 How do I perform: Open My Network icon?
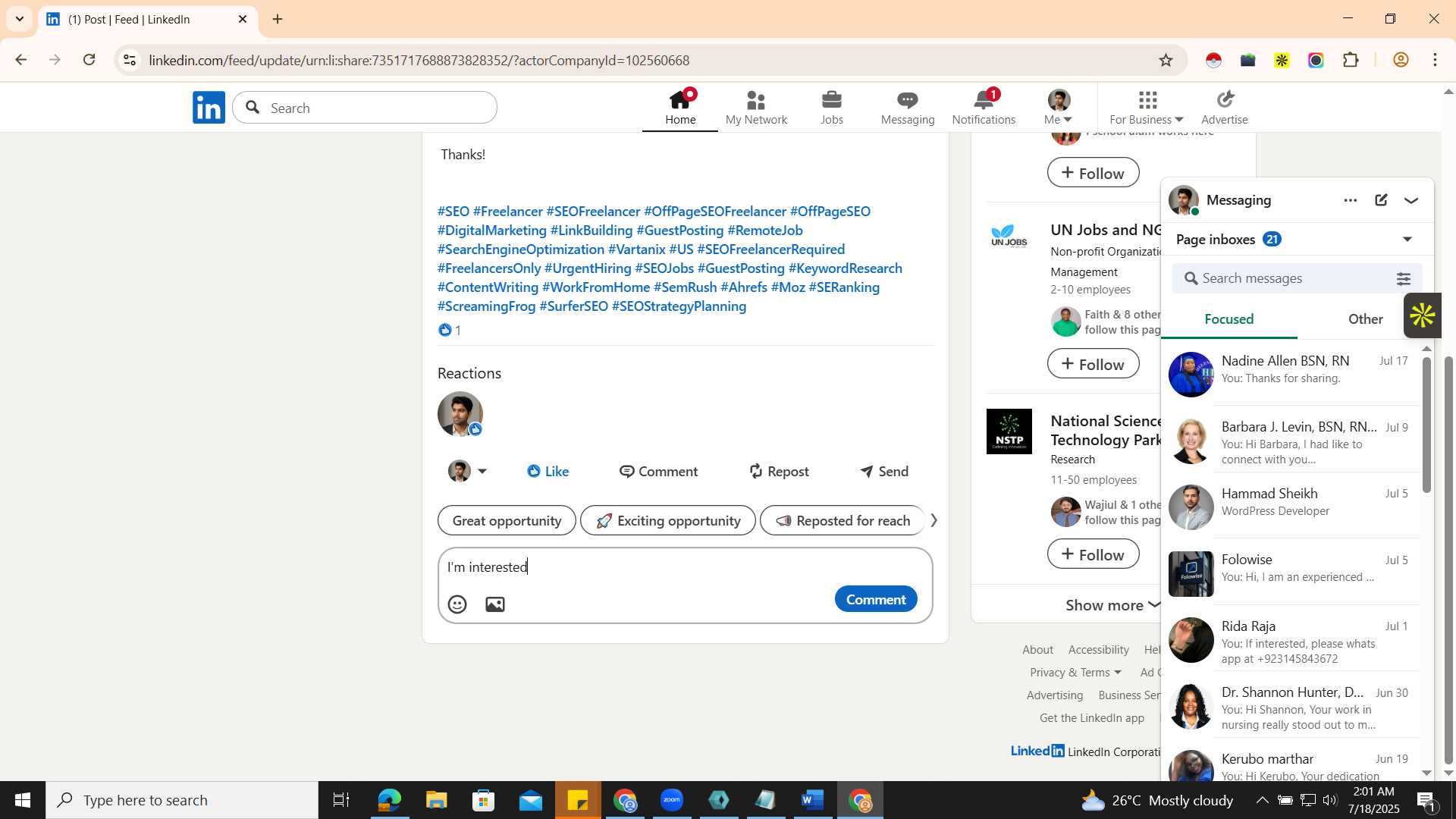756,107
